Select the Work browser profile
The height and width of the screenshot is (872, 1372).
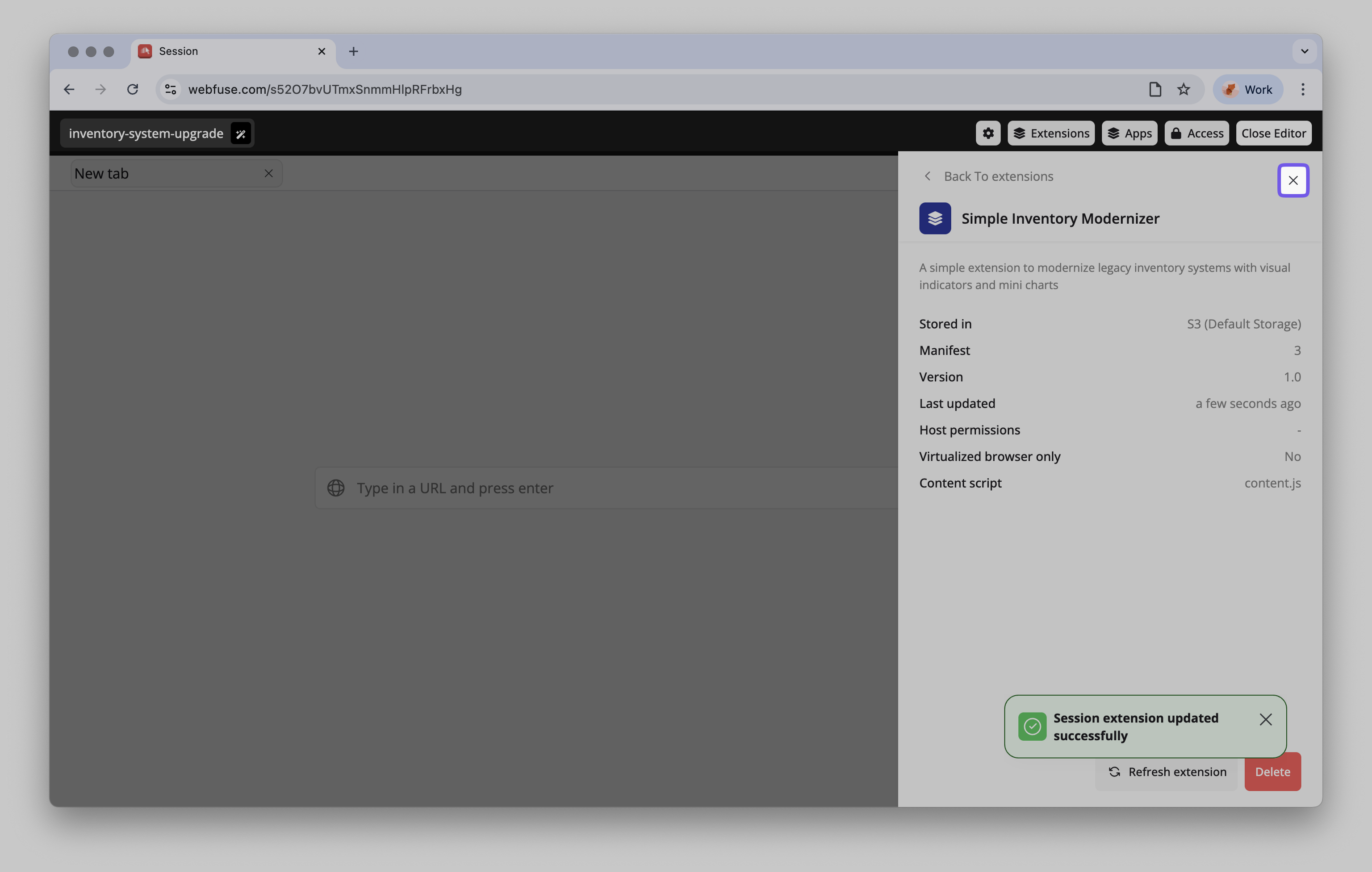pyautogui.click(x=1248, y=89)
